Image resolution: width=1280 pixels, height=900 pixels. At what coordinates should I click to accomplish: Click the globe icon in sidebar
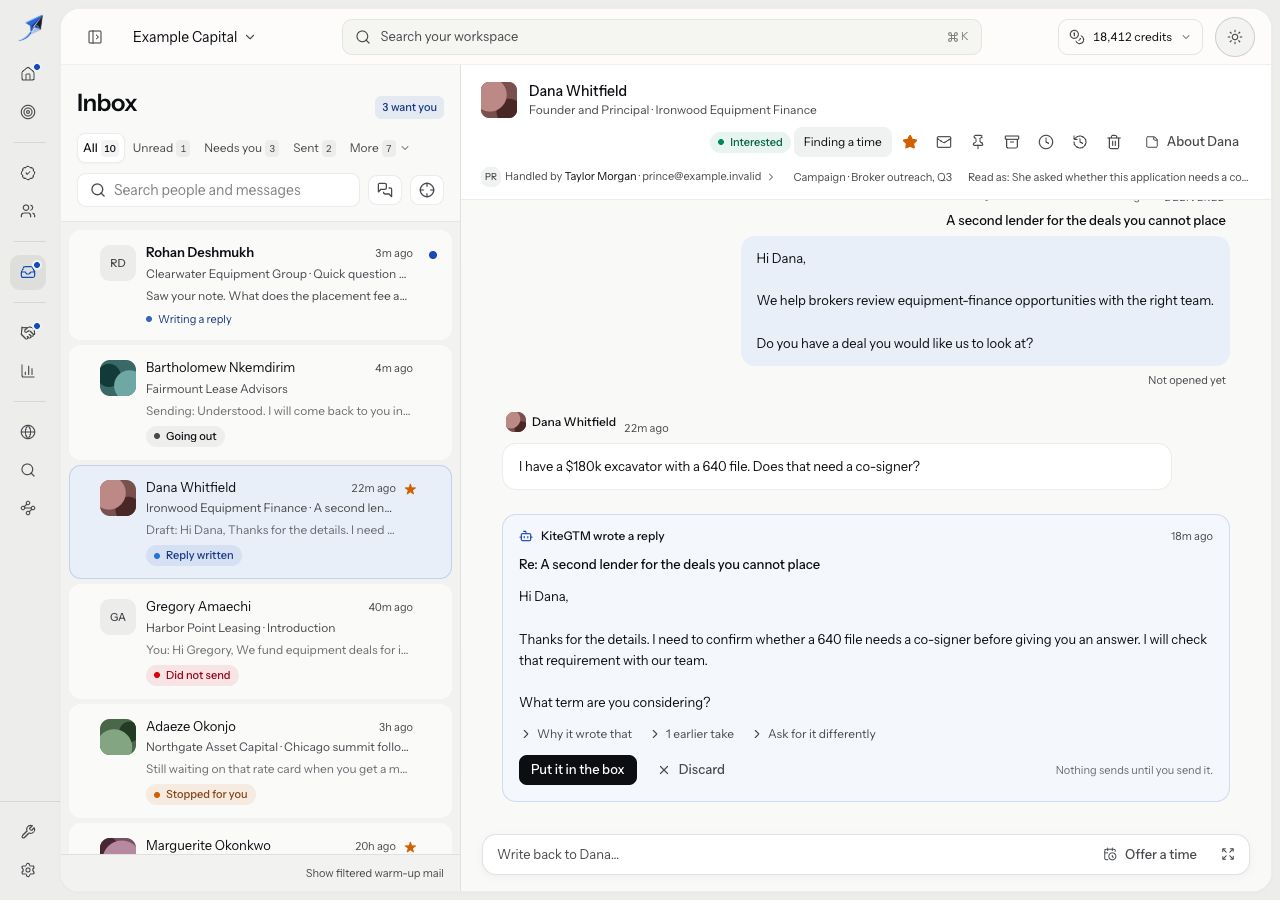[x=28, y=432]
